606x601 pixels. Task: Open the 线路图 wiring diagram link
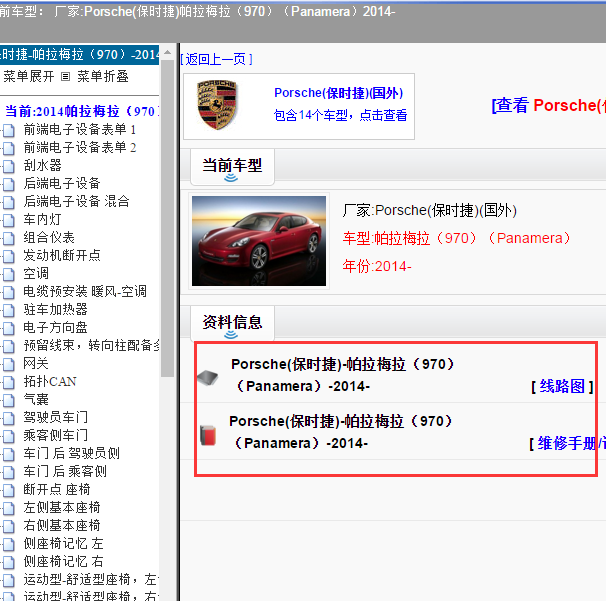[562, 386]
